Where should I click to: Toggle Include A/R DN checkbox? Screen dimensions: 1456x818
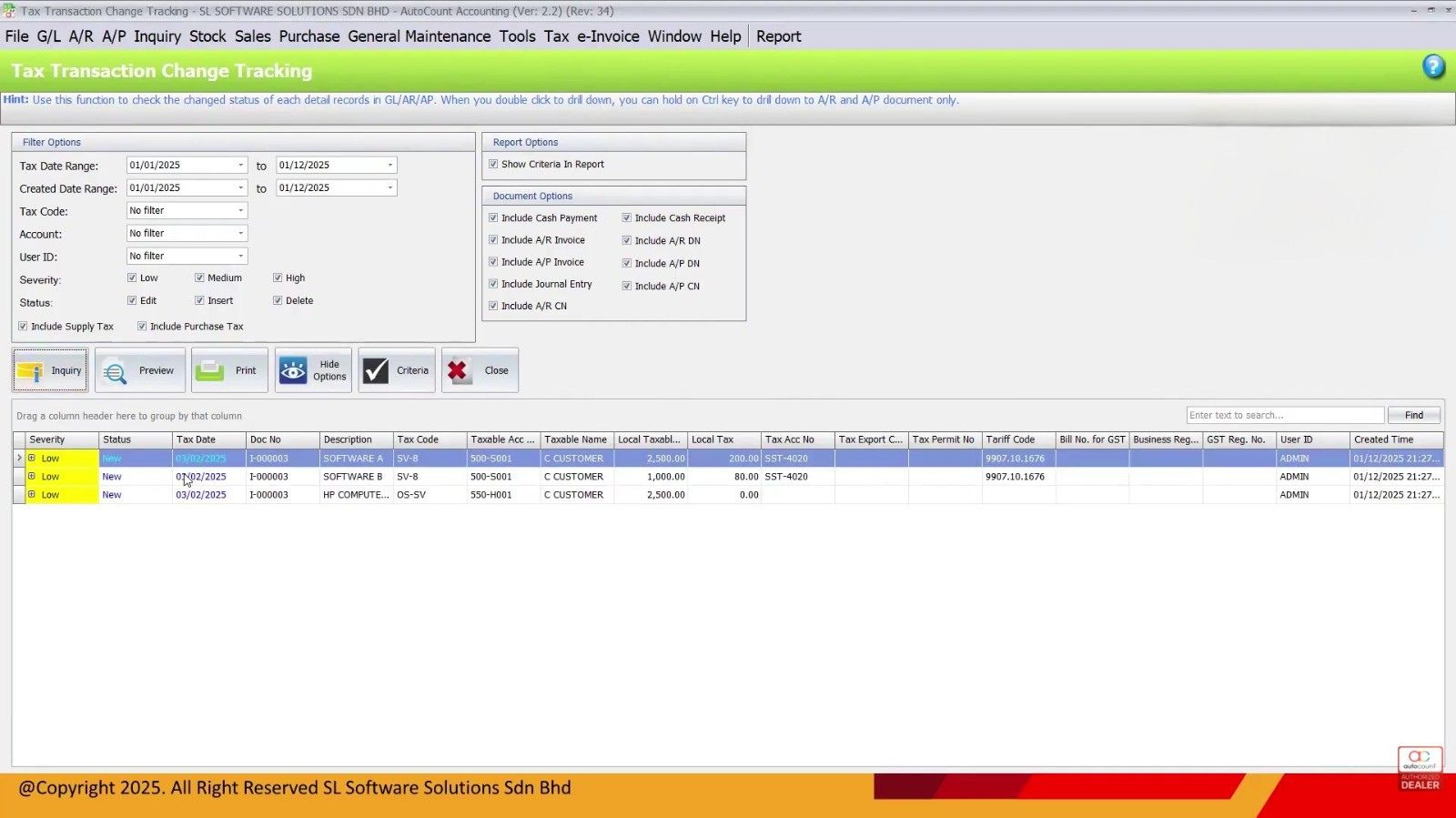(x=627, y=240)
